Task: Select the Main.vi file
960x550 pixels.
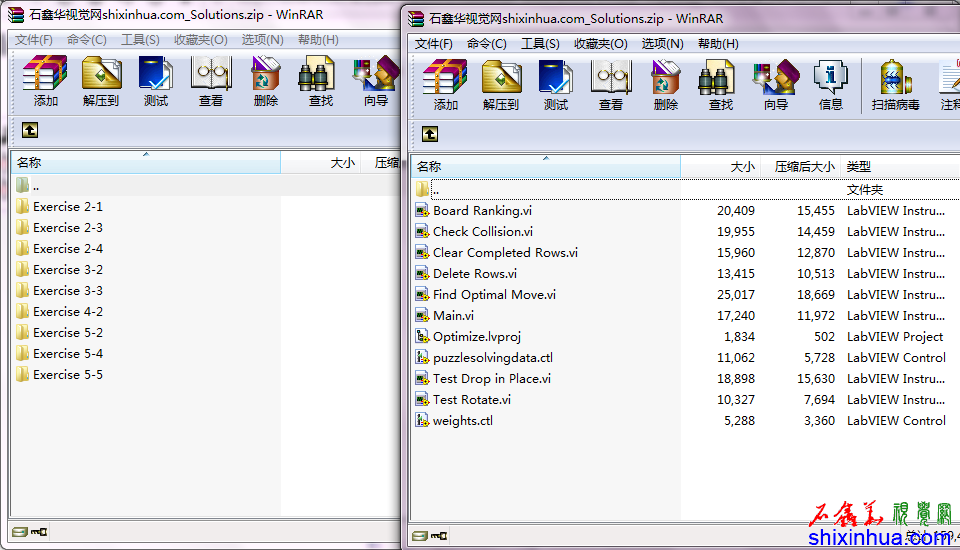Action: click(453, 316)
